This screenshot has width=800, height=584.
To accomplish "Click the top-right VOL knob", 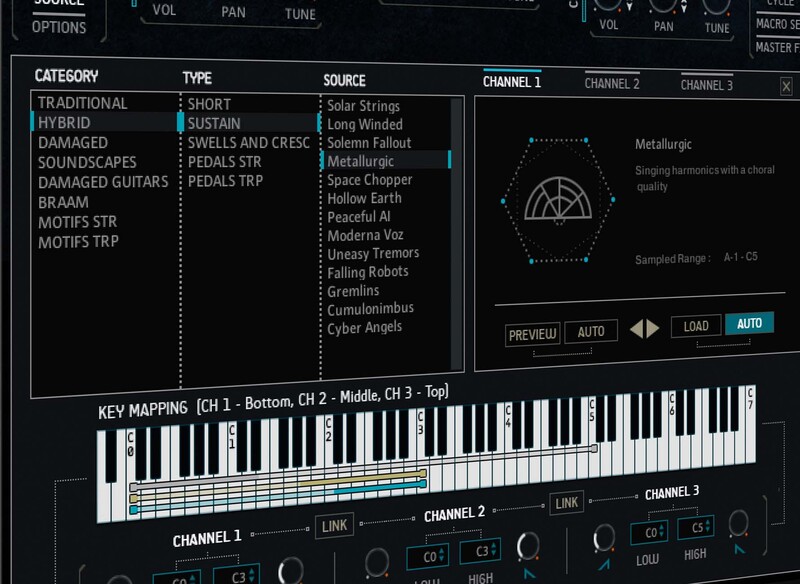I will pyautogui.click(x=607, y=5).
